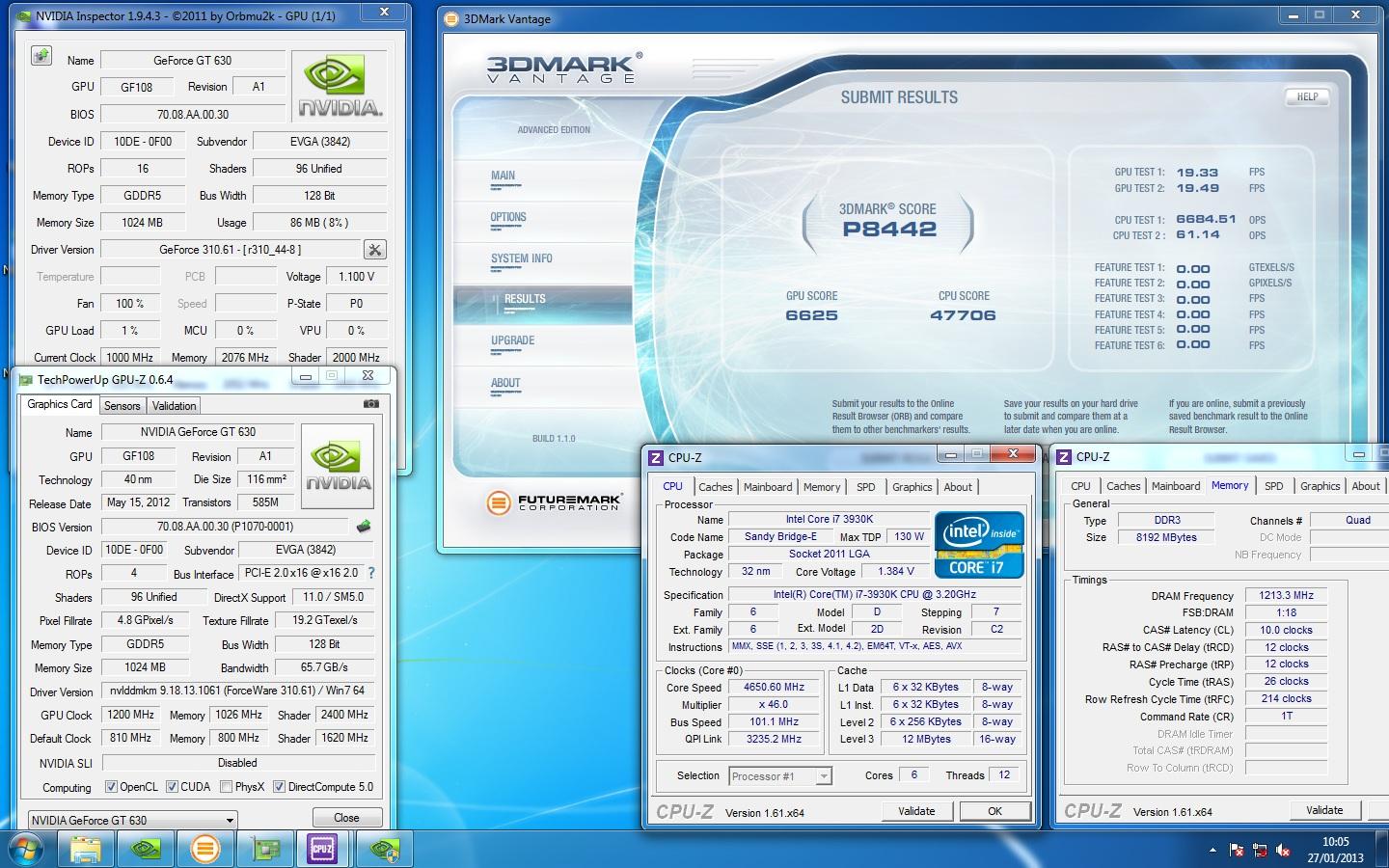Open the Processor #1 selection dropdown
Image resolution: width=1389 pixels, height=868 pixels.
pyautogui.click(x=780, y=775)
